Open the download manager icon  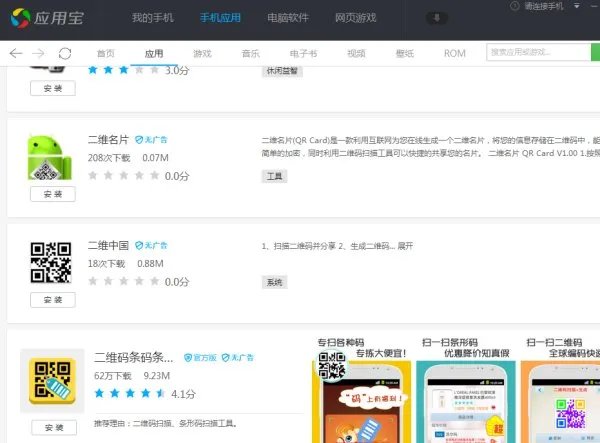click(436, 18)
